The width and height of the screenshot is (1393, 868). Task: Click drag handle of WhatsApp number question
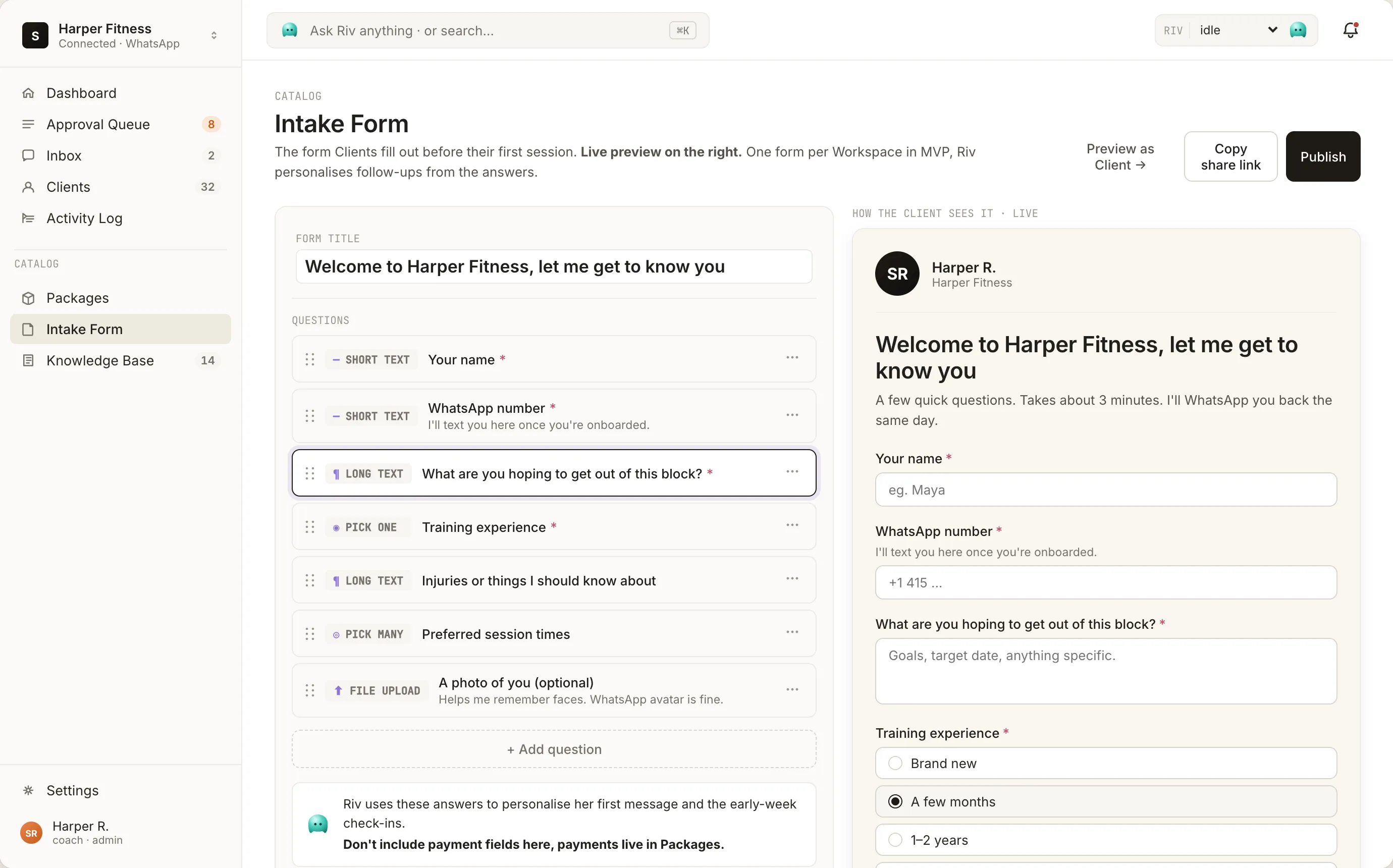pyautogui.click(x=310, y=416)
